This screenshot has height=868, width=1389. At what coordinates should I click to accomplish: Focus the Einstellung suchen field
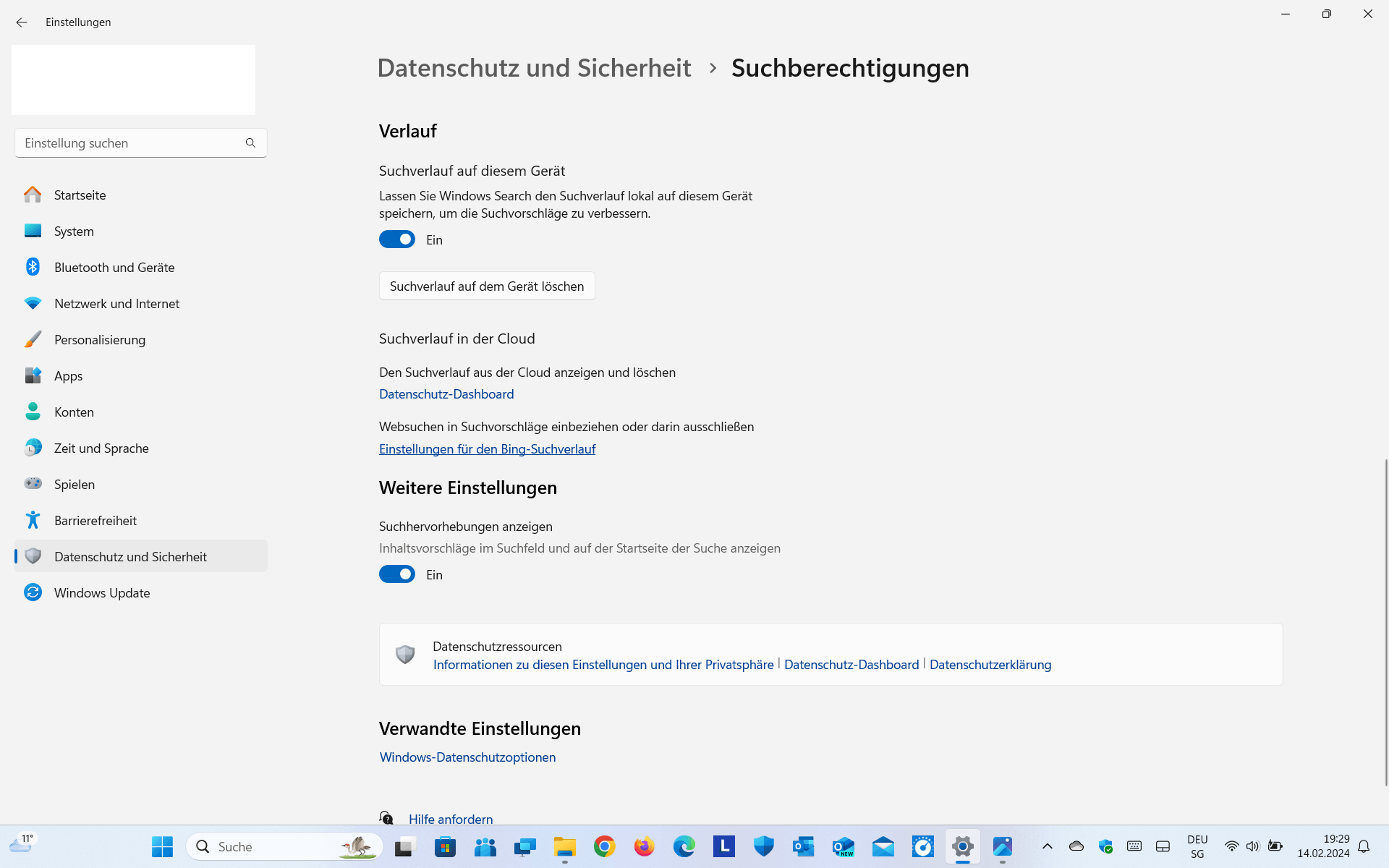130,143
